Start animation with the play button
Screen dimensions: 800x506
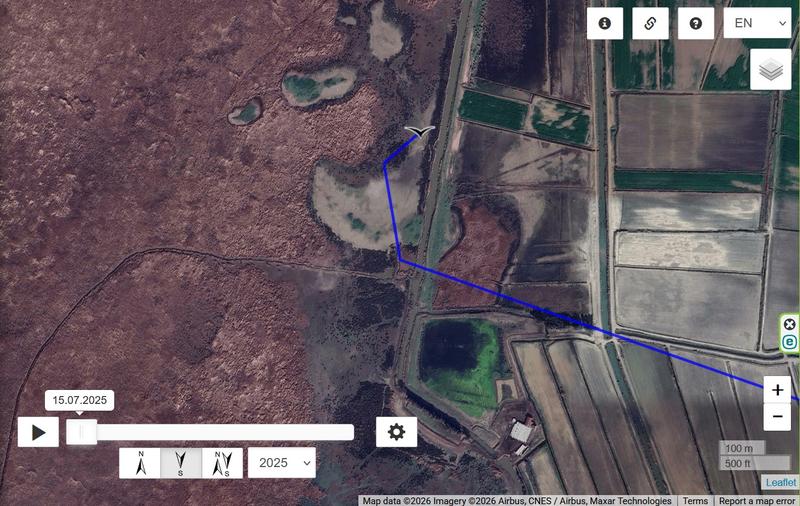(38, 432)
